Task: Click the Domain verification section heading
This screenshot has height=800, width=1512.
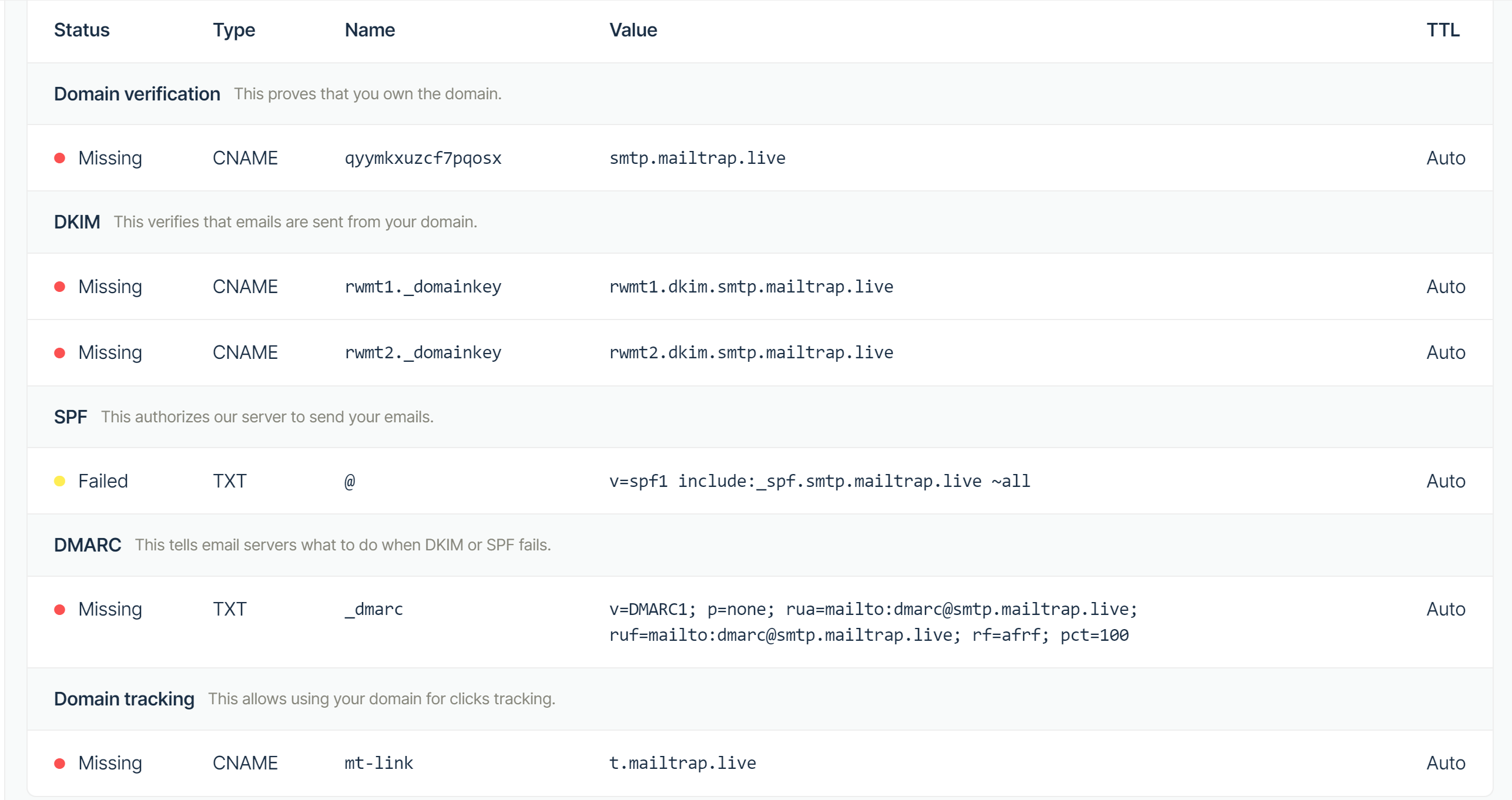Action: [x=137, y=94]
